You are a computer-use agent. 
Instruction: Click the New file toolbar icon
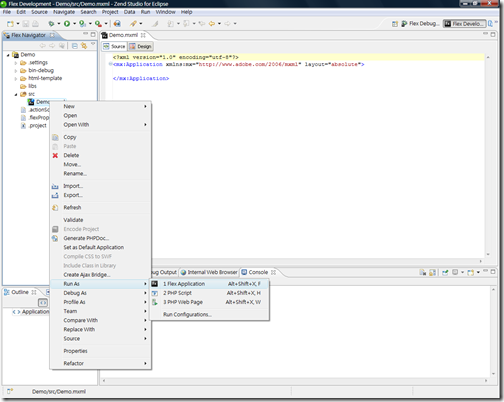click(10, 24)
